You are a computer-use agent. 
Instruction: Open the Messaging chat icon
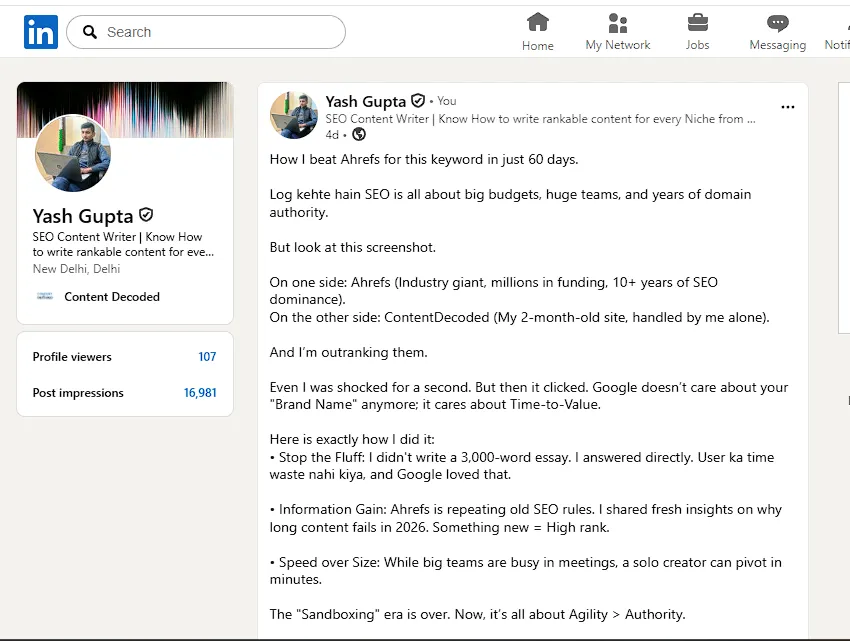click(x=778, y=22)
